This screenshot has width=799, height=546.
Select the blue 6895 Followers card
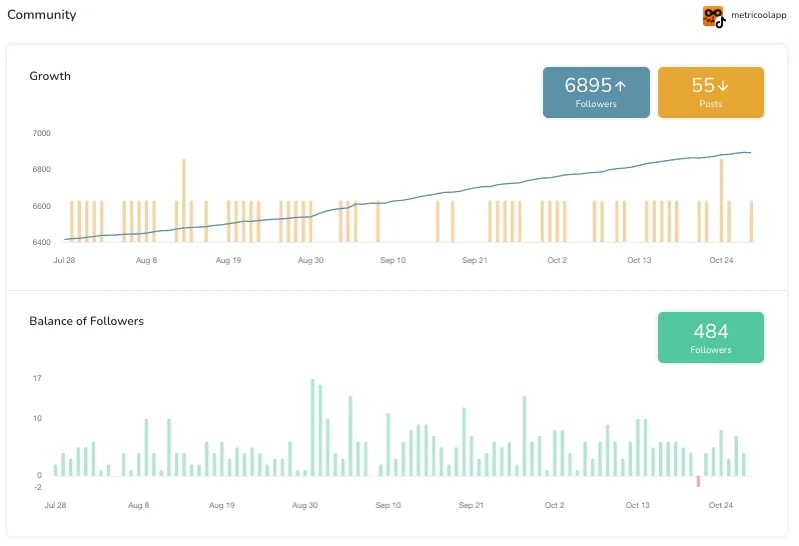point(596,92)
